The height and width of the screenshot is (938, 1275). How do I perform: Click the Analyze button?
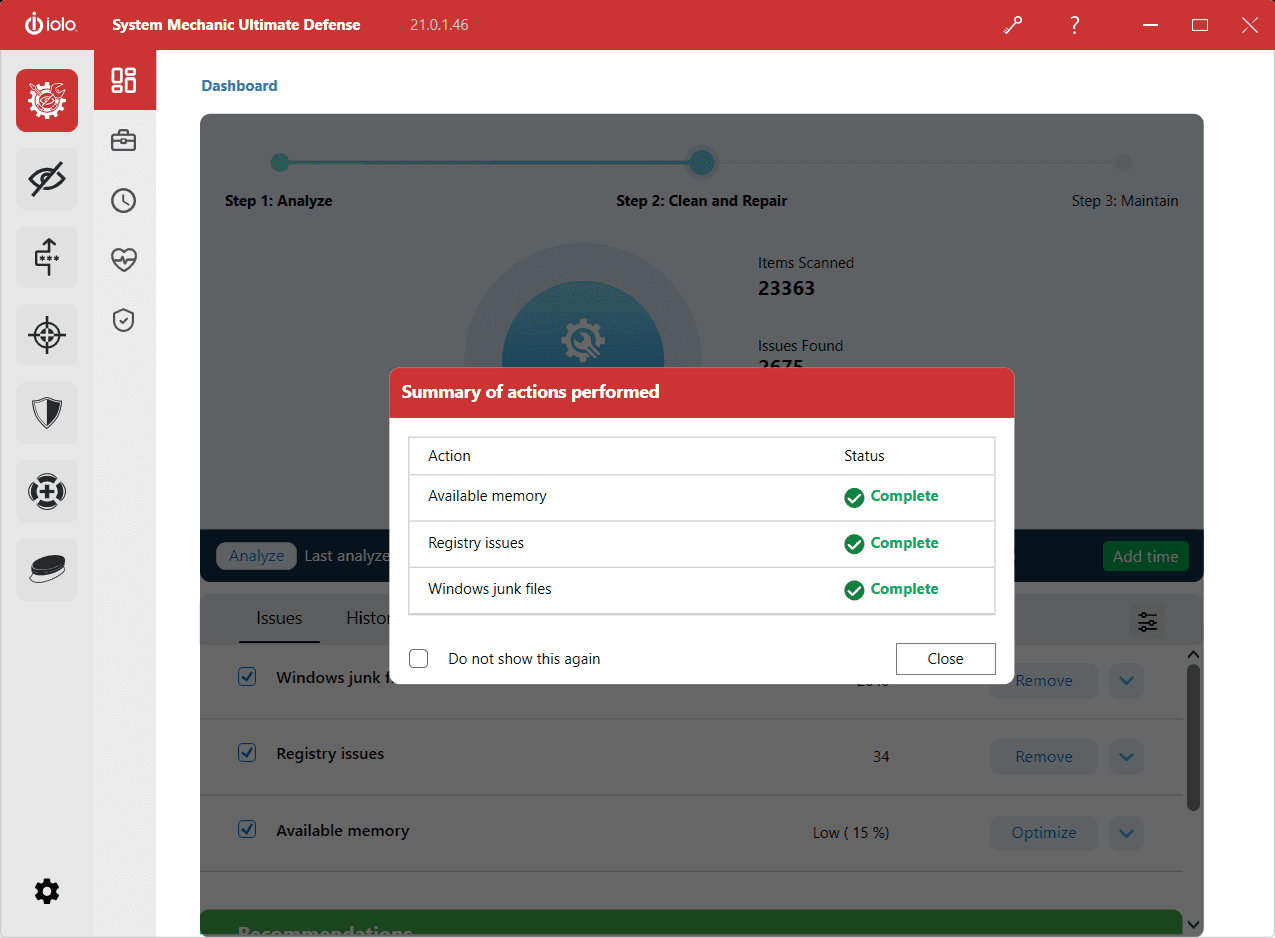tap(257, 556)
